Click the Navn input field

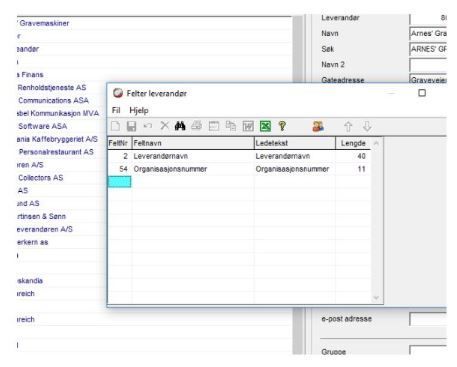428,33
